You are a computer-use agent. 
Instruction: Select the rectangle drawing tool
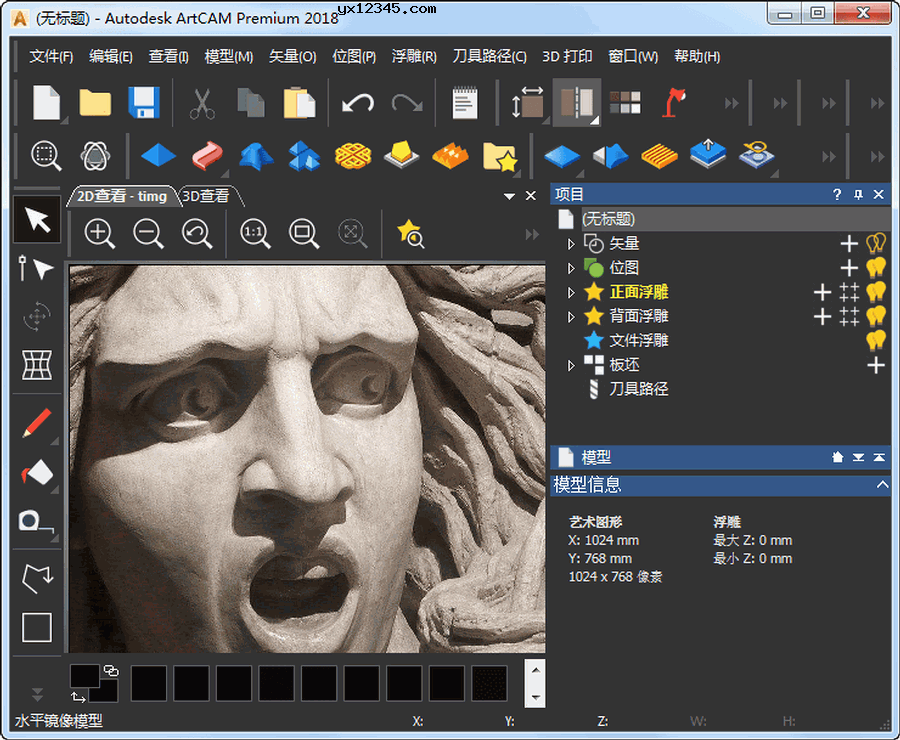click(x=37, y=627)
